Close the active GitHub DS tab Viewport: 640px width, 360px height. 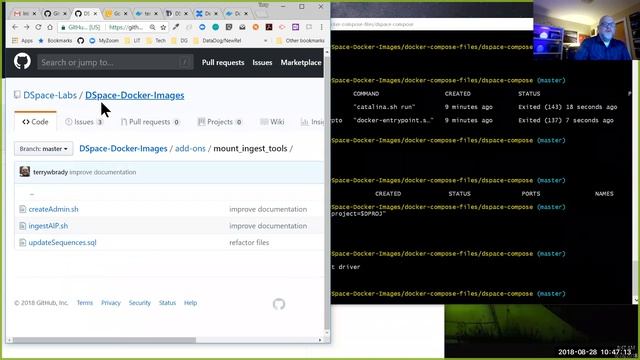pyautogui.click(x=95, y=13)
